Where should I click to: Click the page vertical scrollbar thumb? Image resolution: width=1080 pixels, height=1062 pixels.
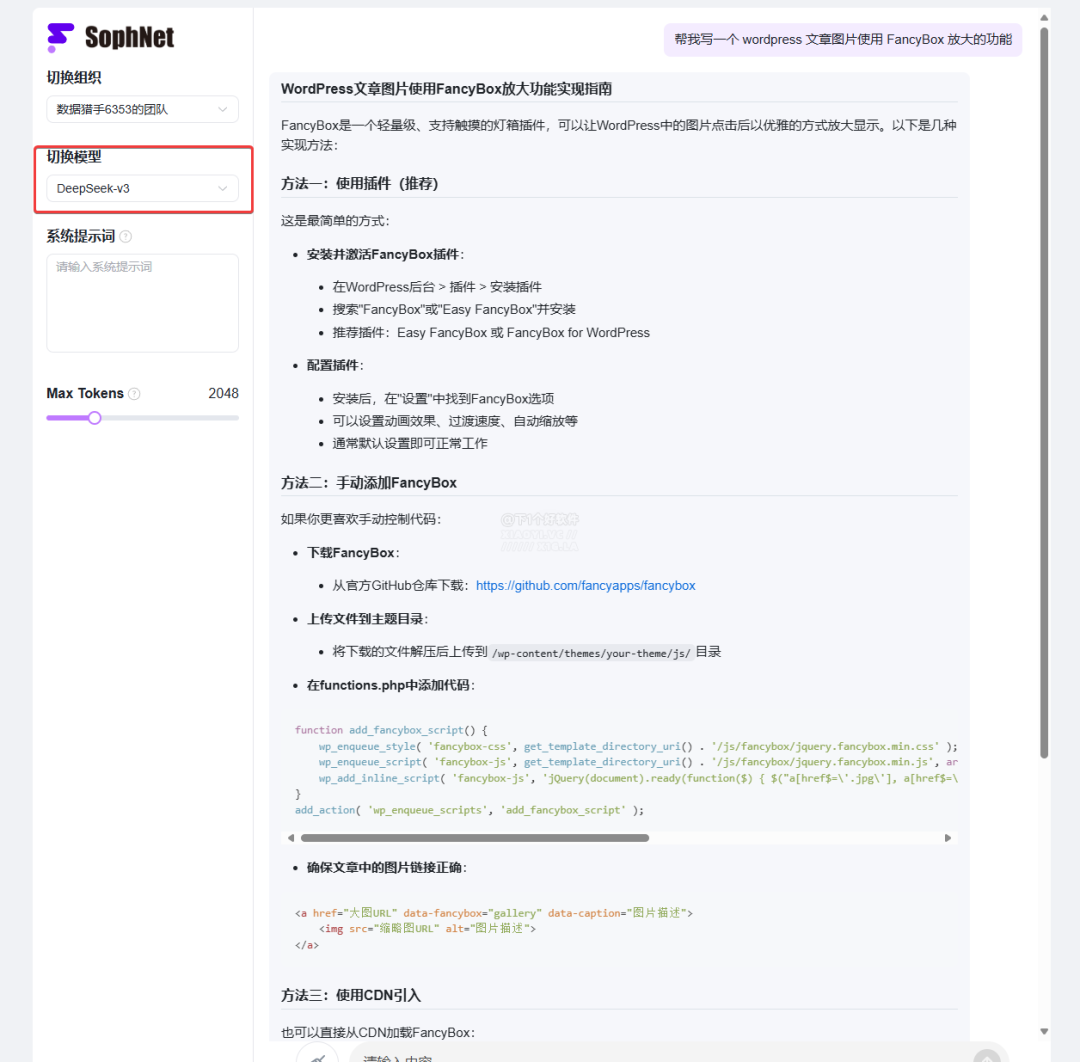pyautogui.click(x=1044, y=390)
